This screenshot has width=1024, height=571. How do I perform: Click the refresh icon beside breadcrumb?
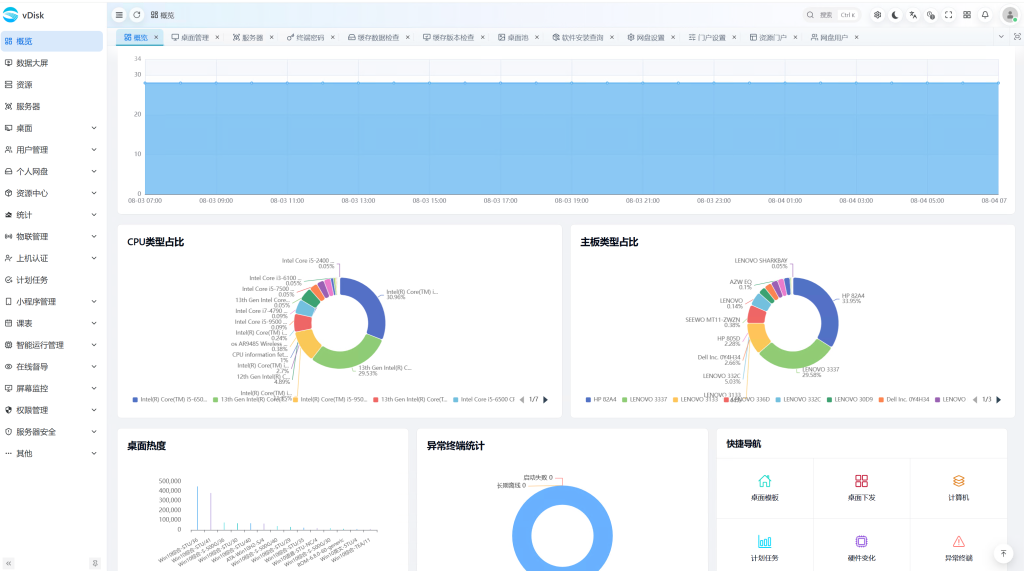[x=136, y=15]
